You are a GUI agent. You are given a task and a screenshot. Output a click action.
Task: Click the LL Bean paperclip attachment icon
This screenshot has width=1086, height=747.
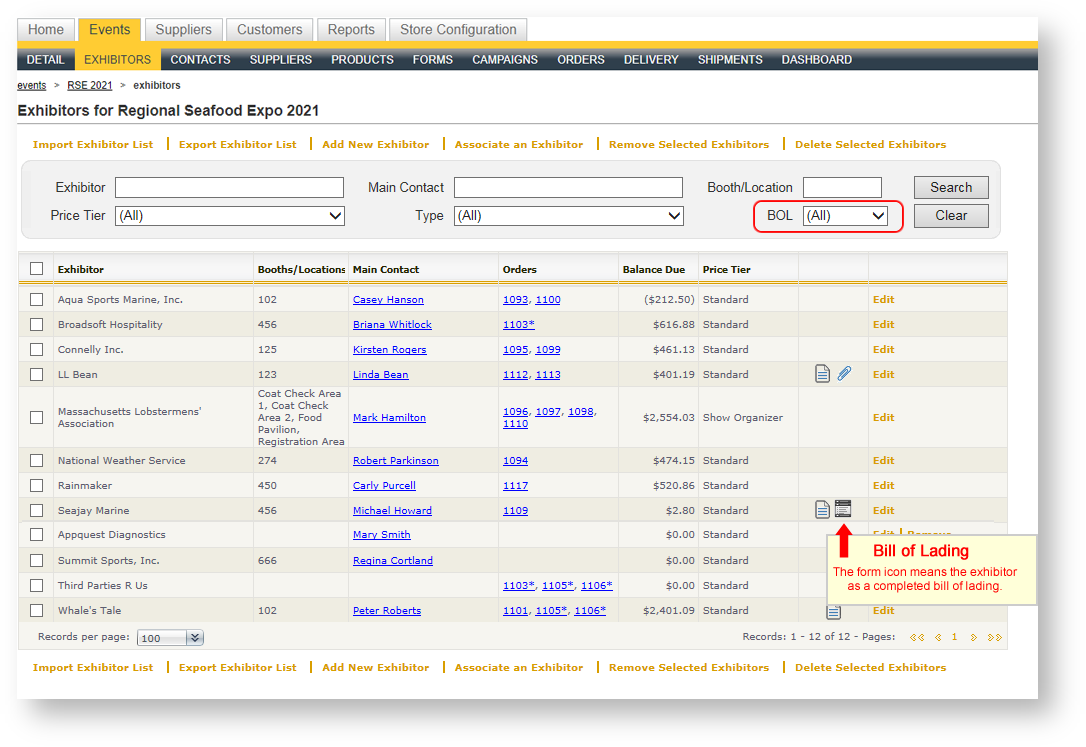(x=844, y=374)
